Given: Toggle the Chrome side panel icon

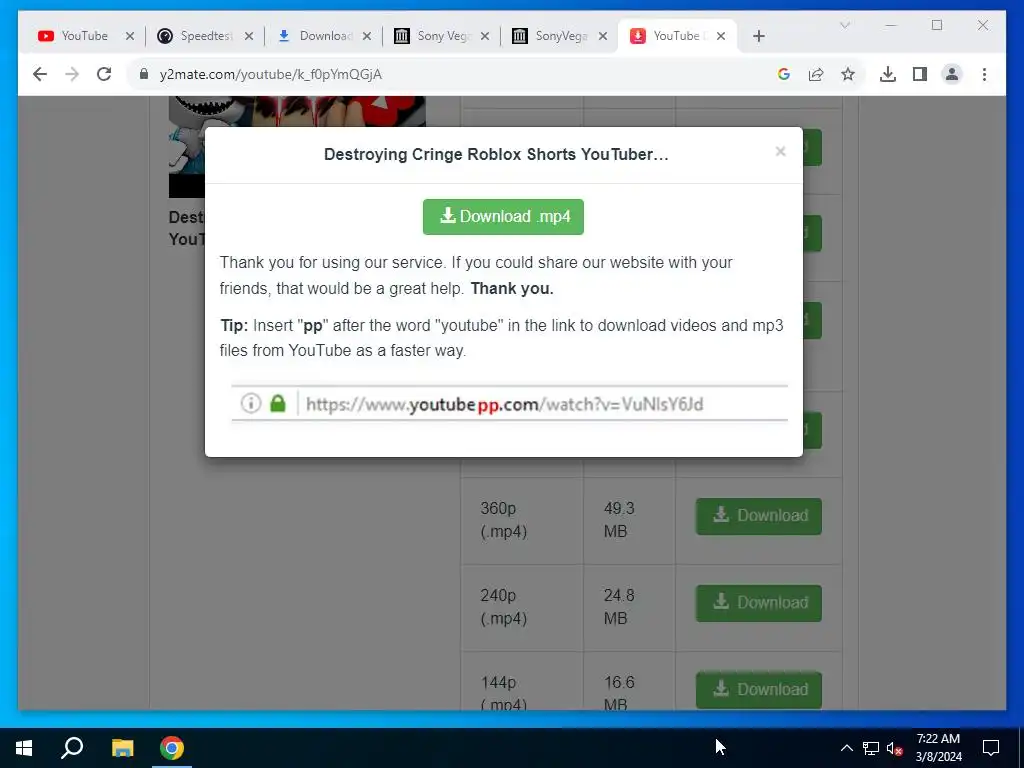Looking at the screenshot, I should (x=920, y=74).
